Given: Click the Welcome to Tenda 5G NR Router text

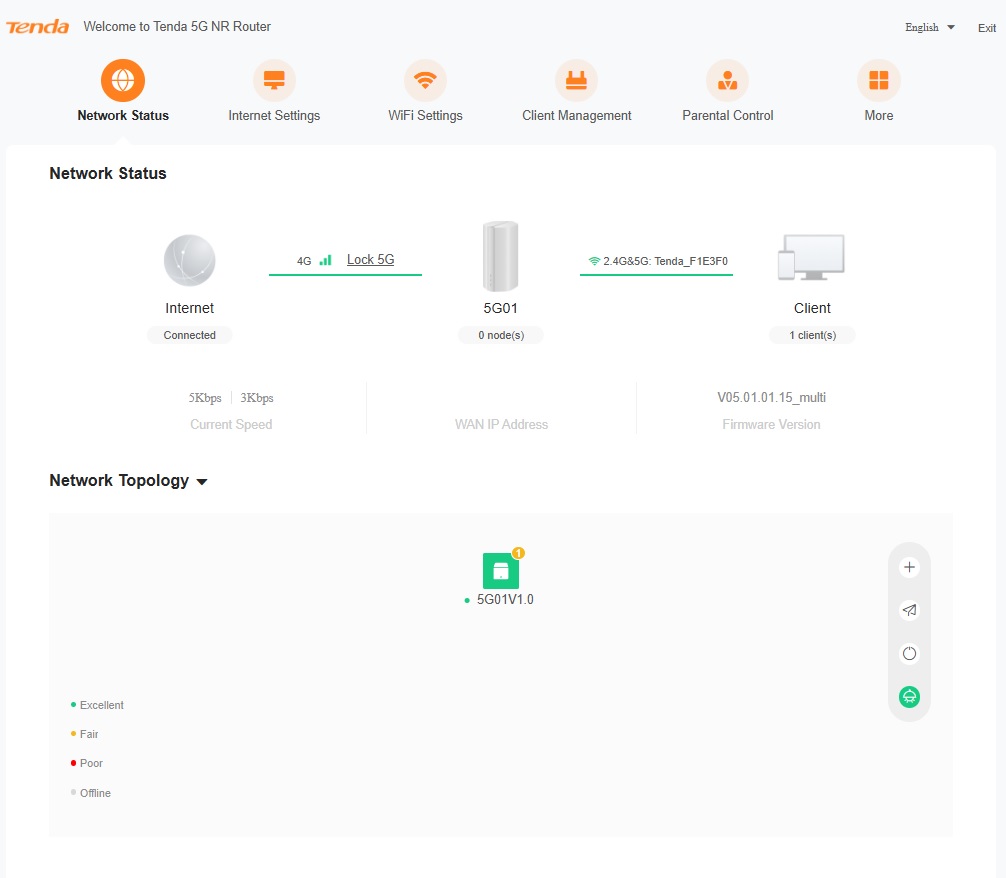Looking at the screenshot, I should [177, 26].
